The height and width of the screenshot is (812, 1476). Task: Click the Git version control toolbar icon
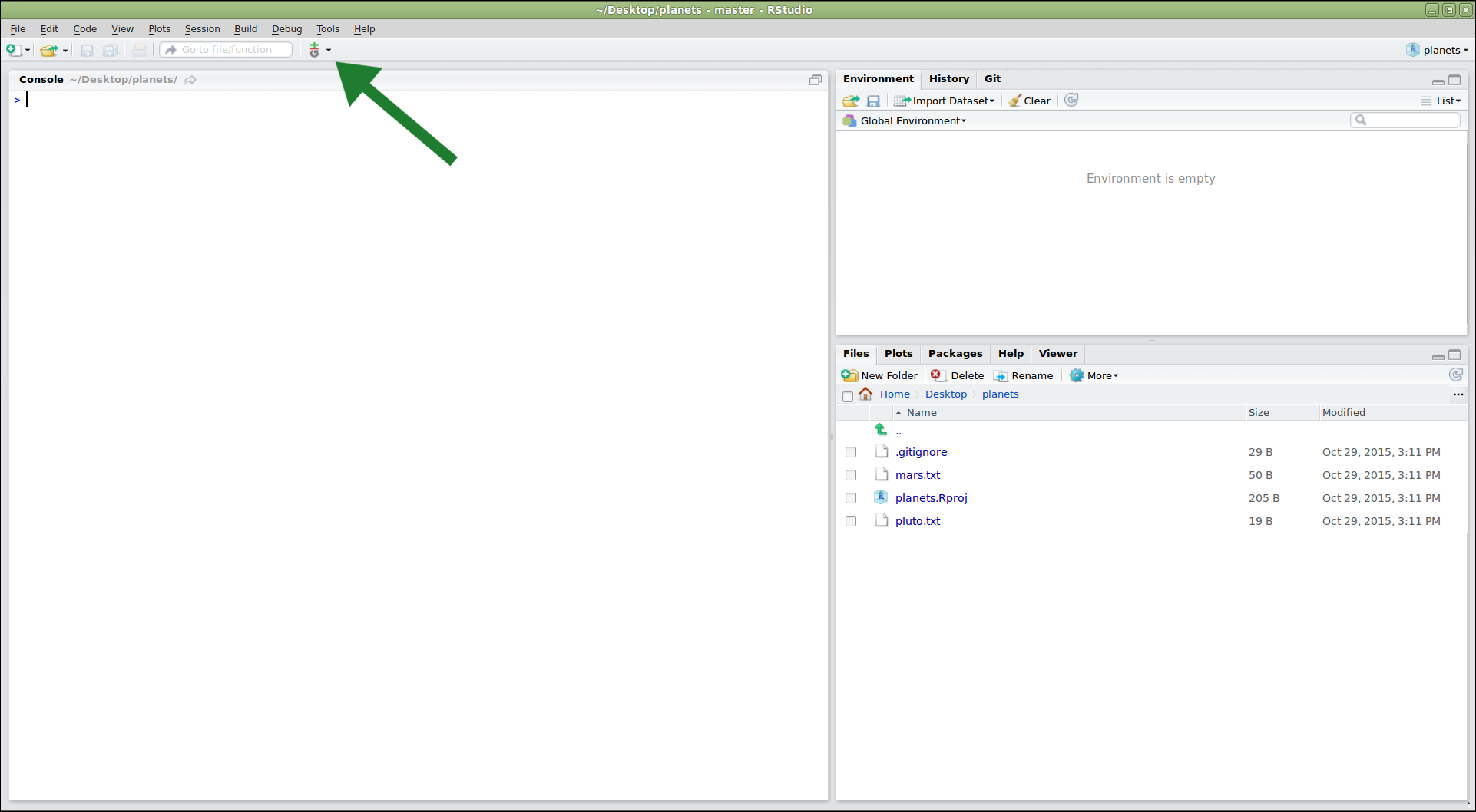(x=314, y=50)
